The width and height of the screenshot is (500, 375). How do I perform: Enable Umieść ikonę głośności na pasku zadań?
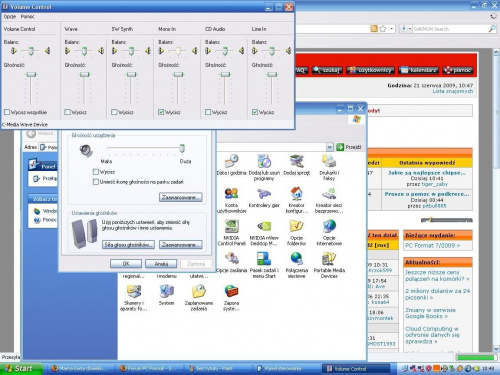pos(96,182)
